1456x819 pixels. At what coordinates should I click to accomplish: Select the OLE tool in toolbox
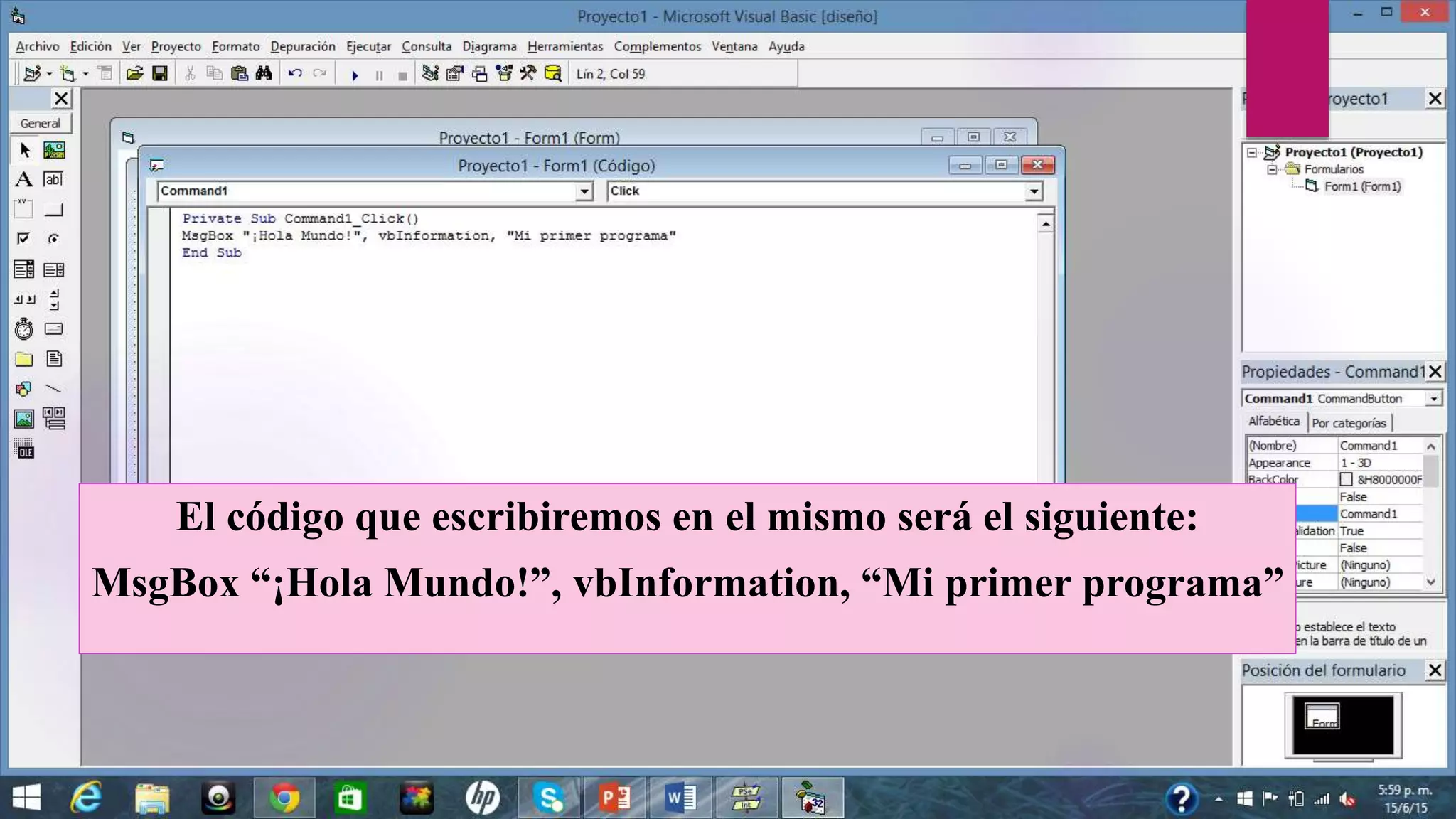(x=24, y=449)
